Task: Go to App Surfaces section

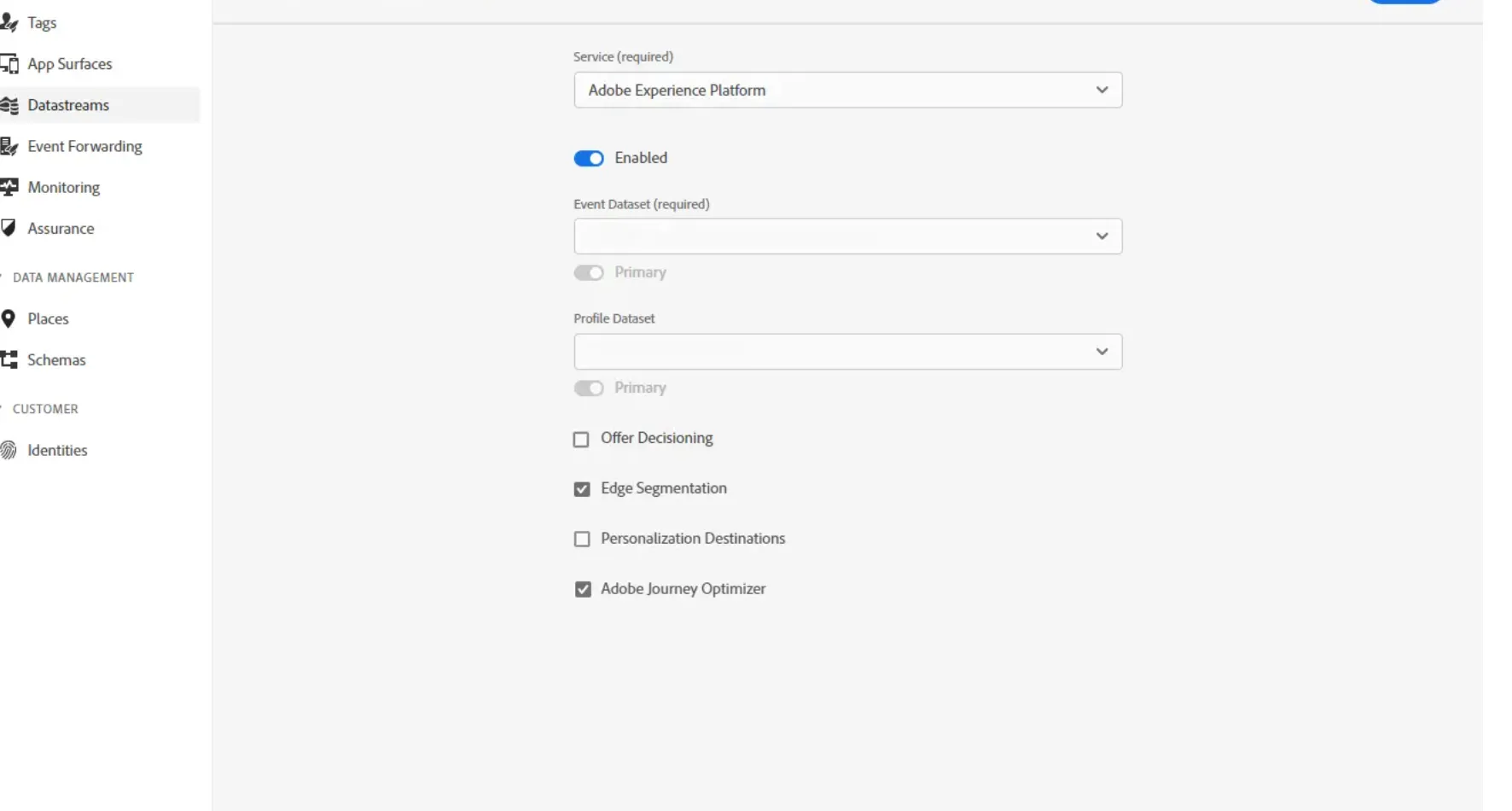Action: 70,64
